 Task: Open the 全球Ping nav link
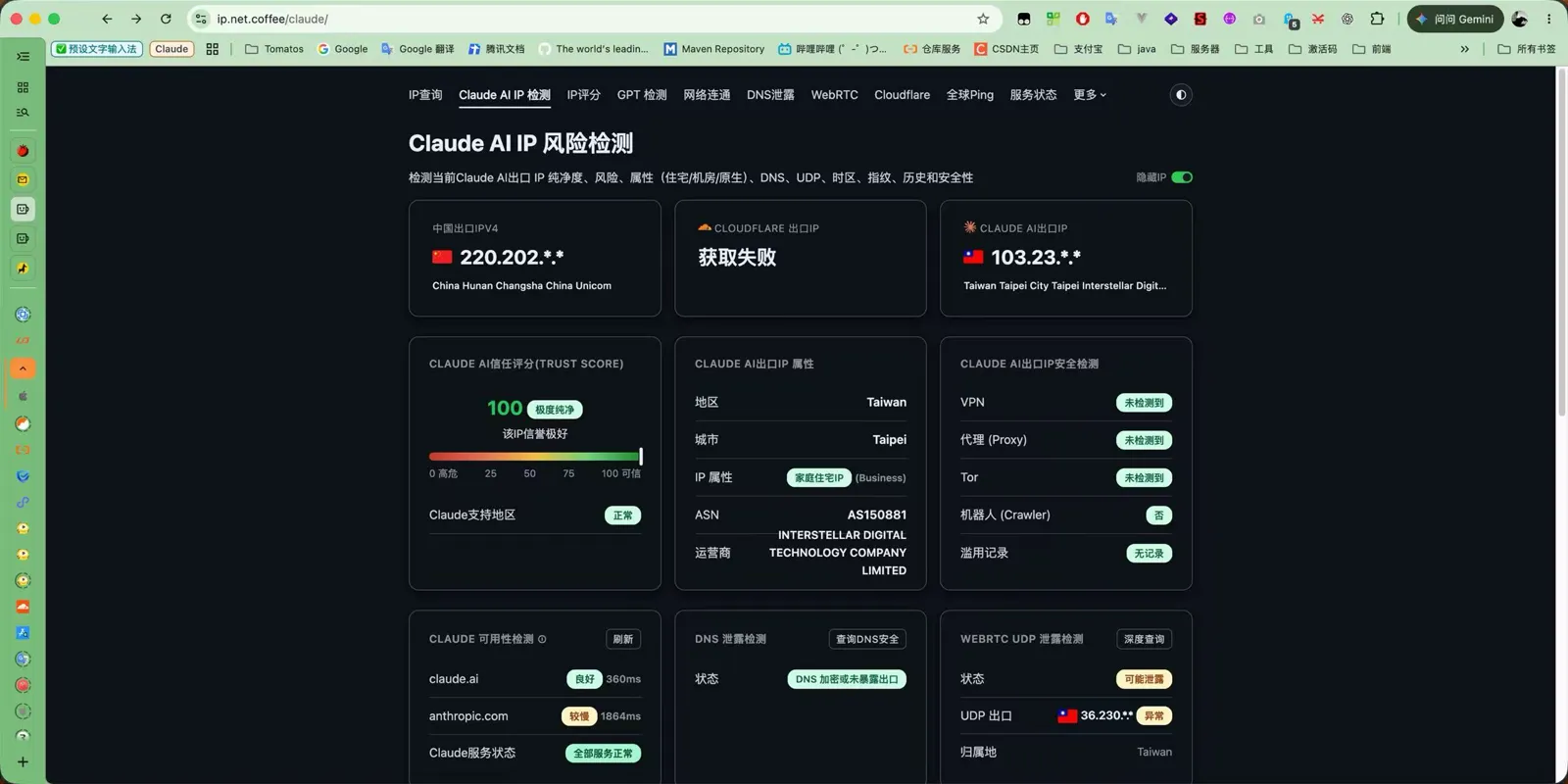pos(970,95)
